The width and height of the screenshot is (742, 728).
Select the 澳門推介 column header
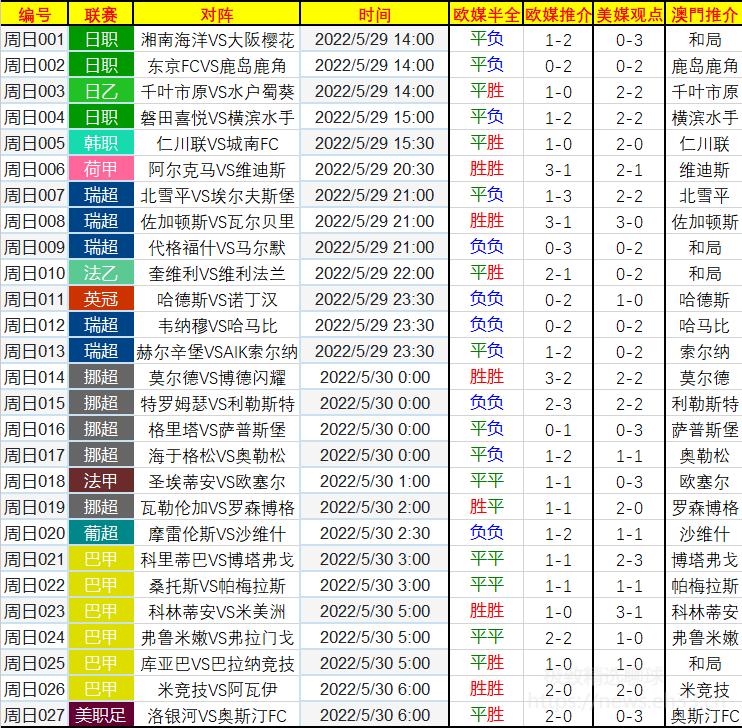[x=704, y=14]
